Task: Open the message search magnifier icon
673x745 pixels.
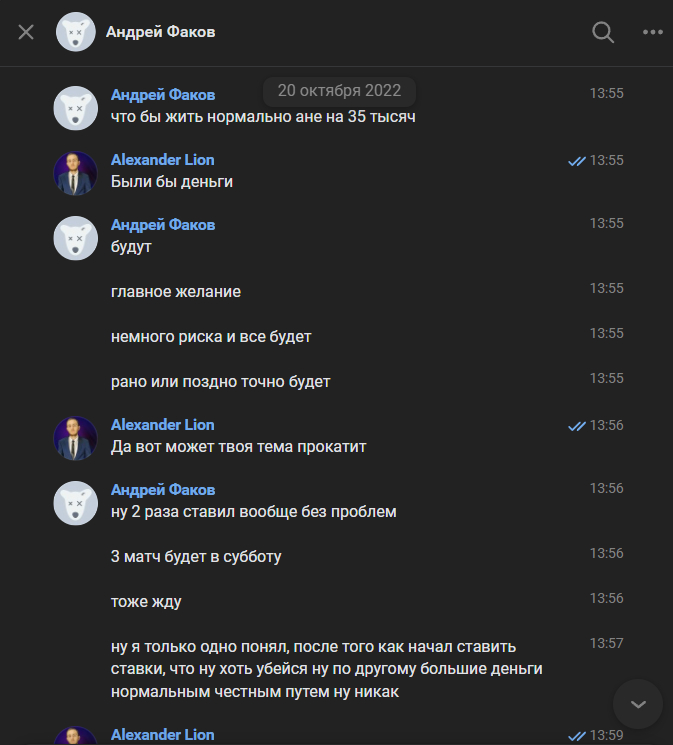Action: point(603,32)
